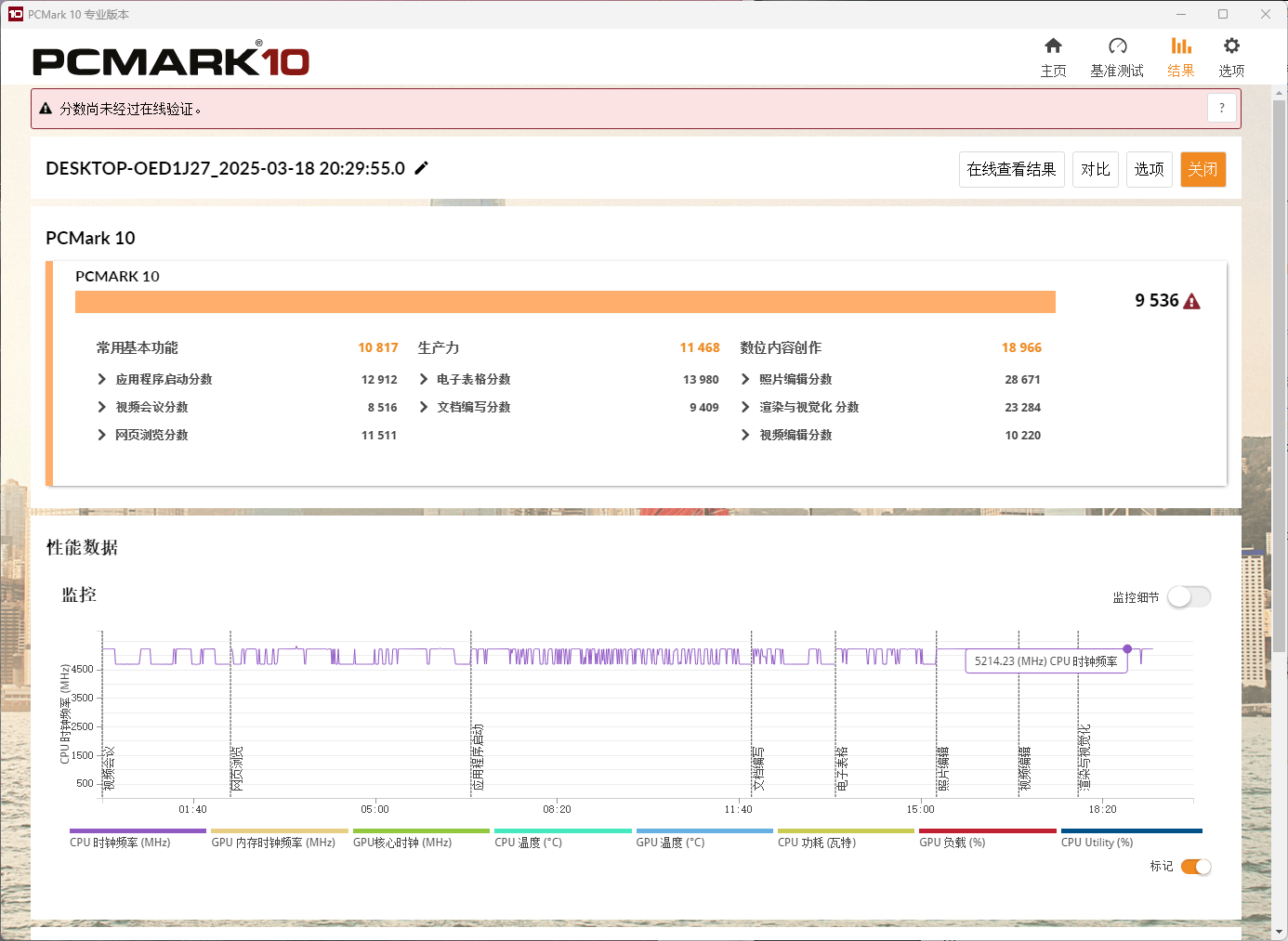Image resolution: width=1288 pixels, height=941 pixels.
Task: Expand 视频会议分数 row
Action: 102,407
